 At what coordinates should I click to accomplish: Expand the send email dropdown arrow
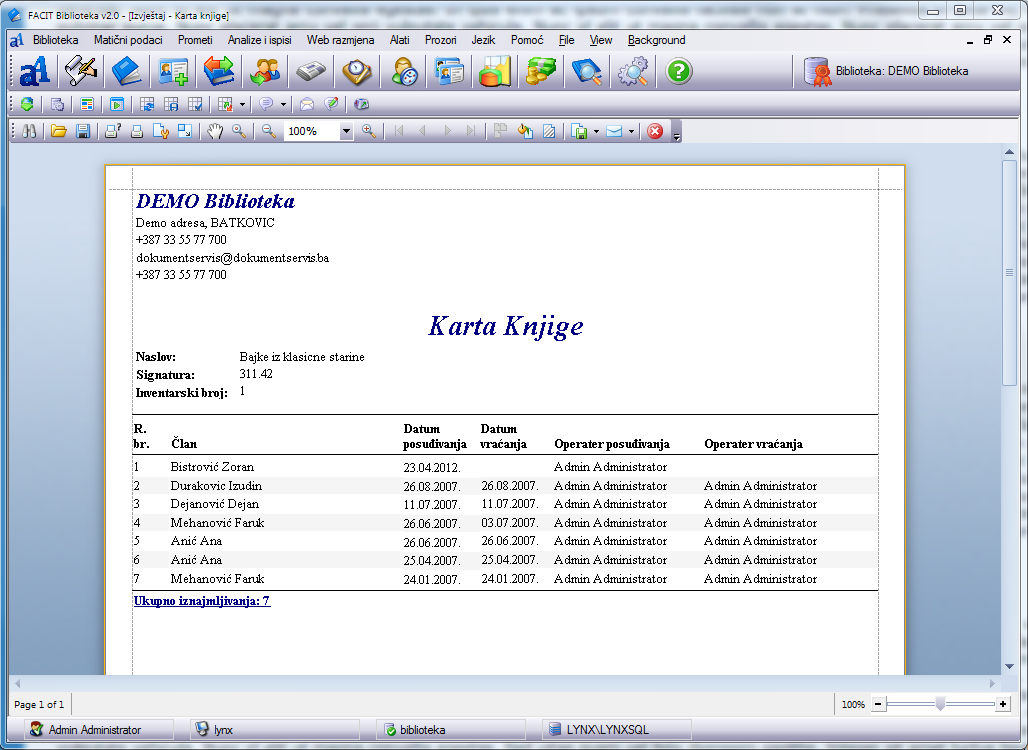click(630, 131)
